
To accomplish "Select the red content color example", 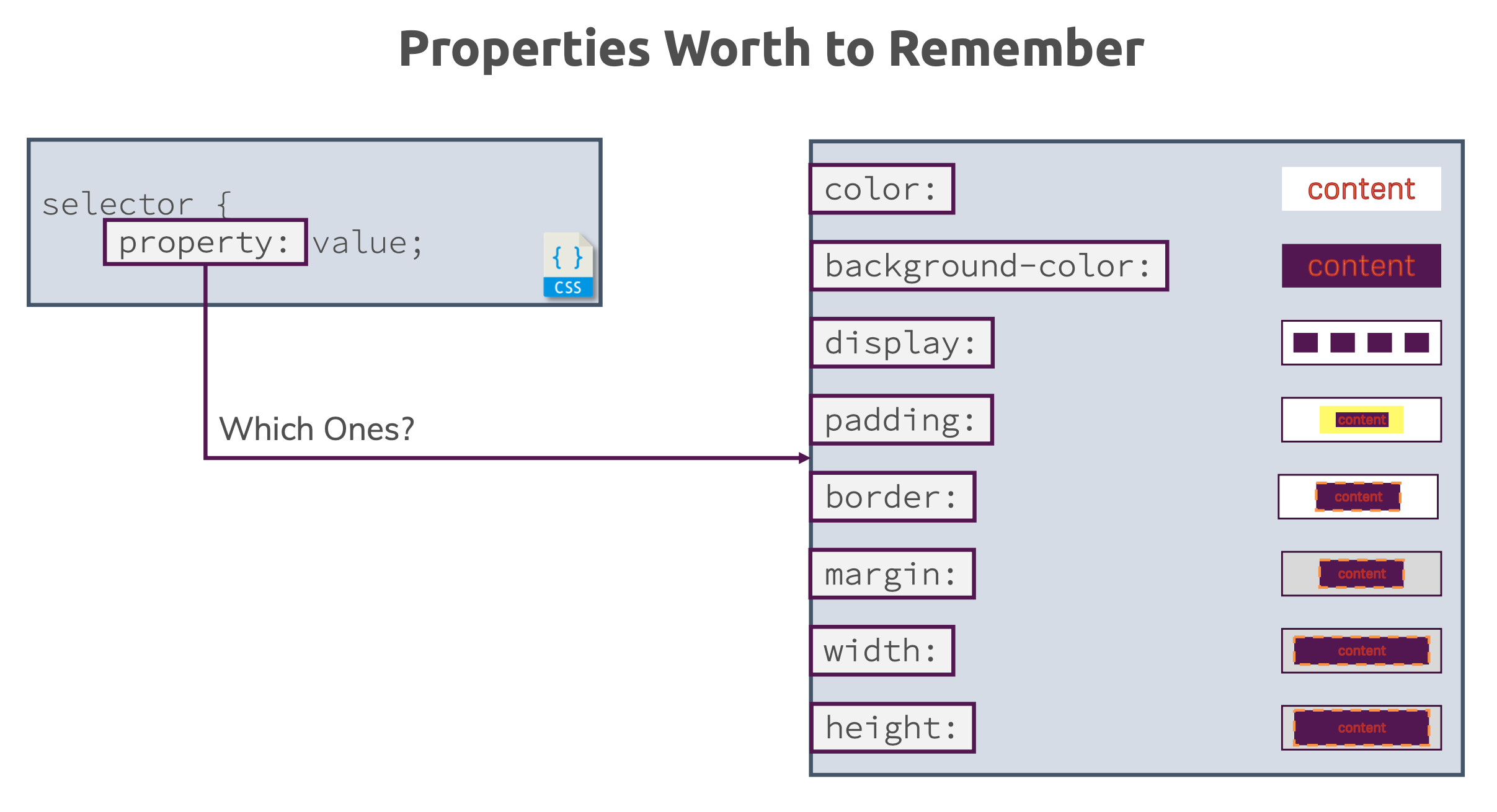I will point(1361,189).
